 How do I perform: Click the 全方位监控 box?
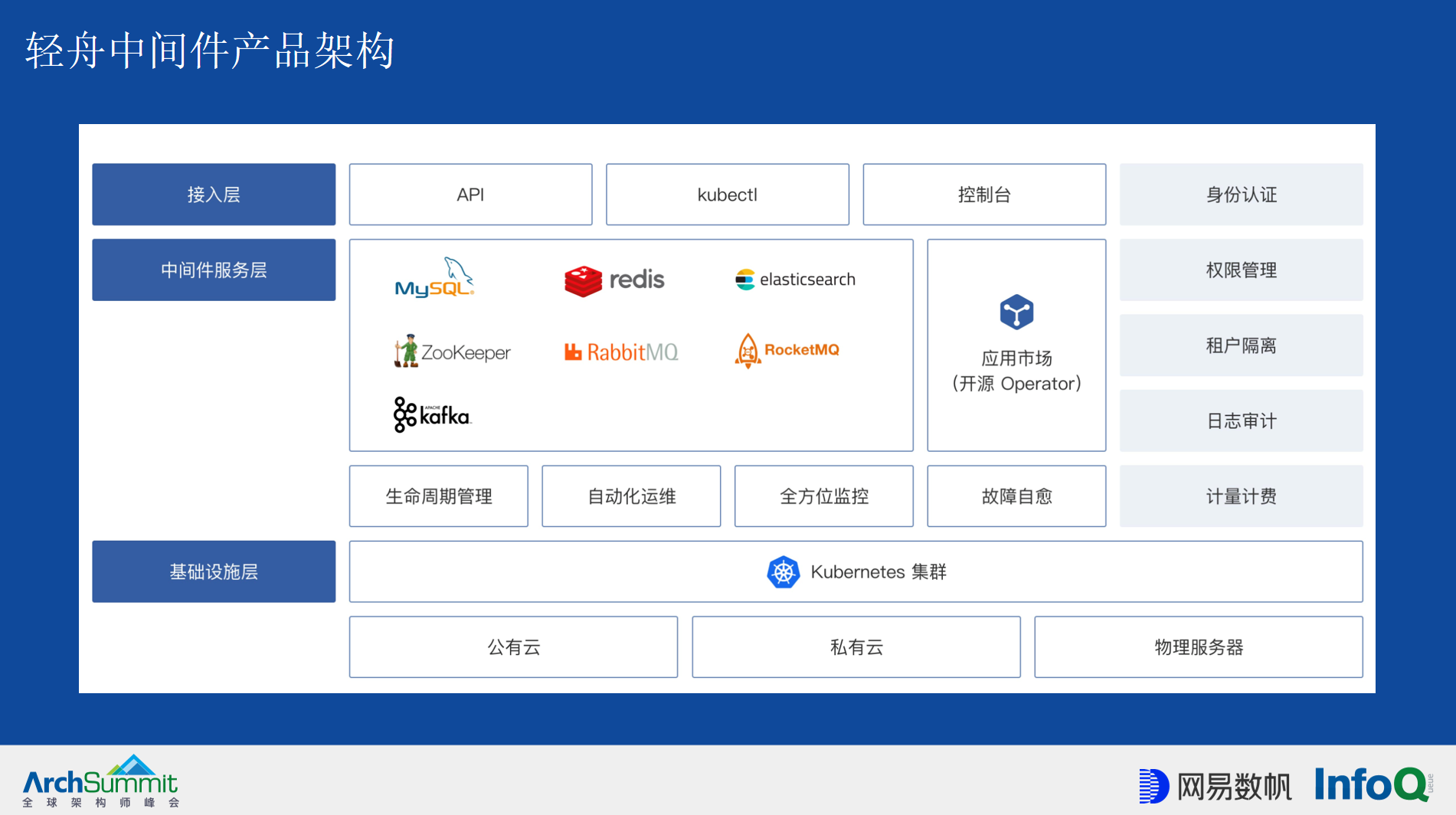[824, 496]
